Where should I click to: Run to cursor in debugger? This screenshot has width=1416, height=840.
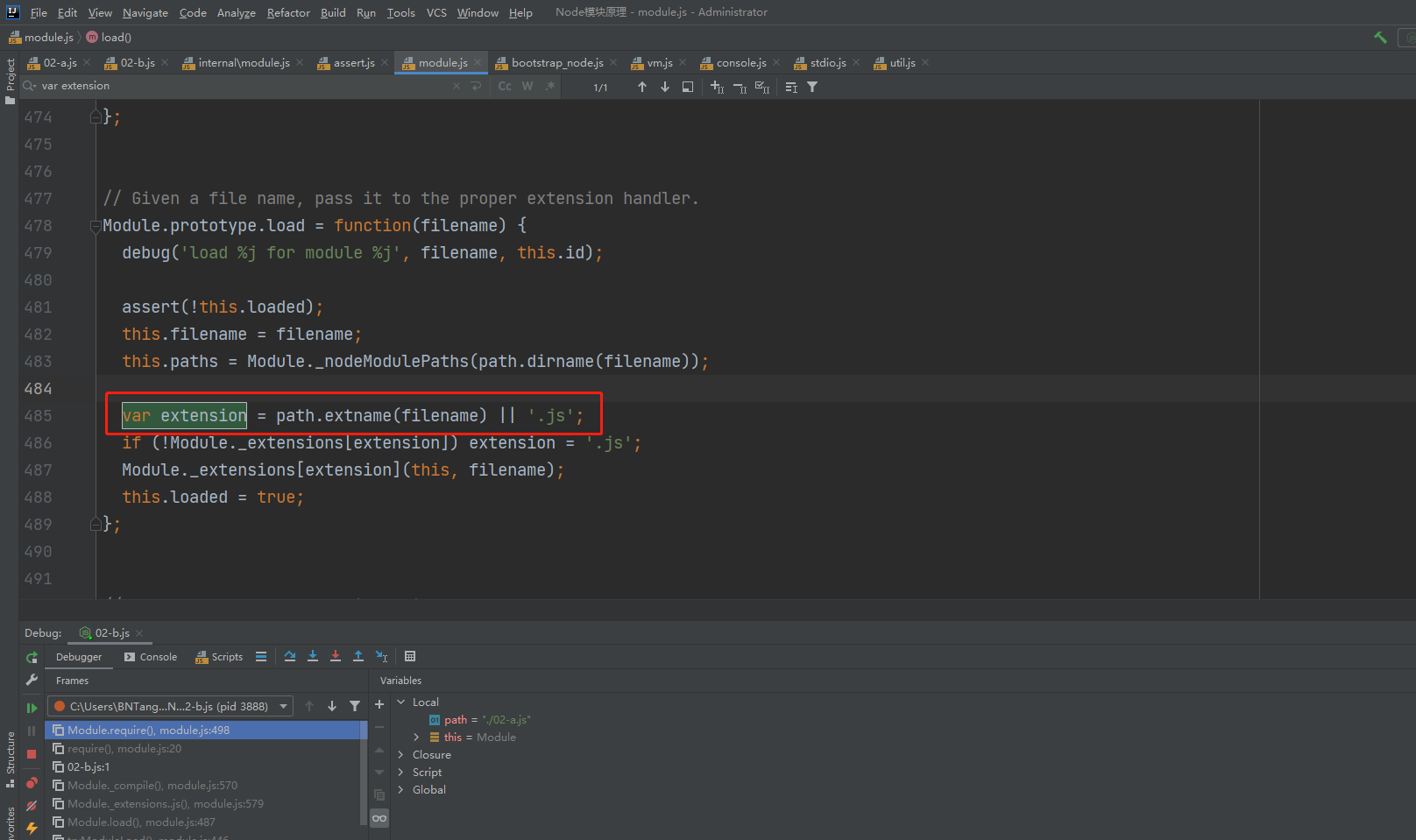[382, 656]
